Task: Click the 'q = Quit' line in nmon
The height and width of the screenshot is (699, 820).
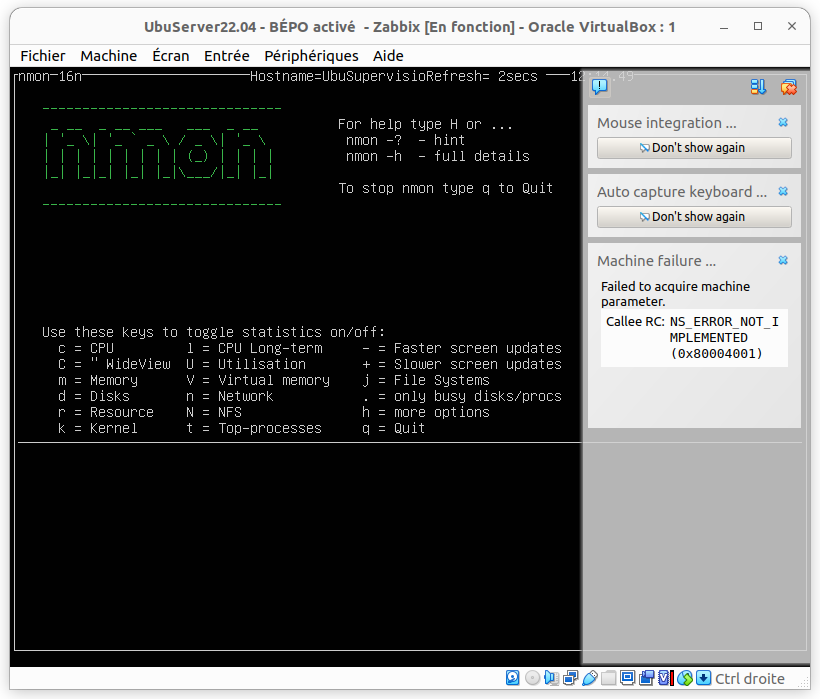Action: point(393,428)
